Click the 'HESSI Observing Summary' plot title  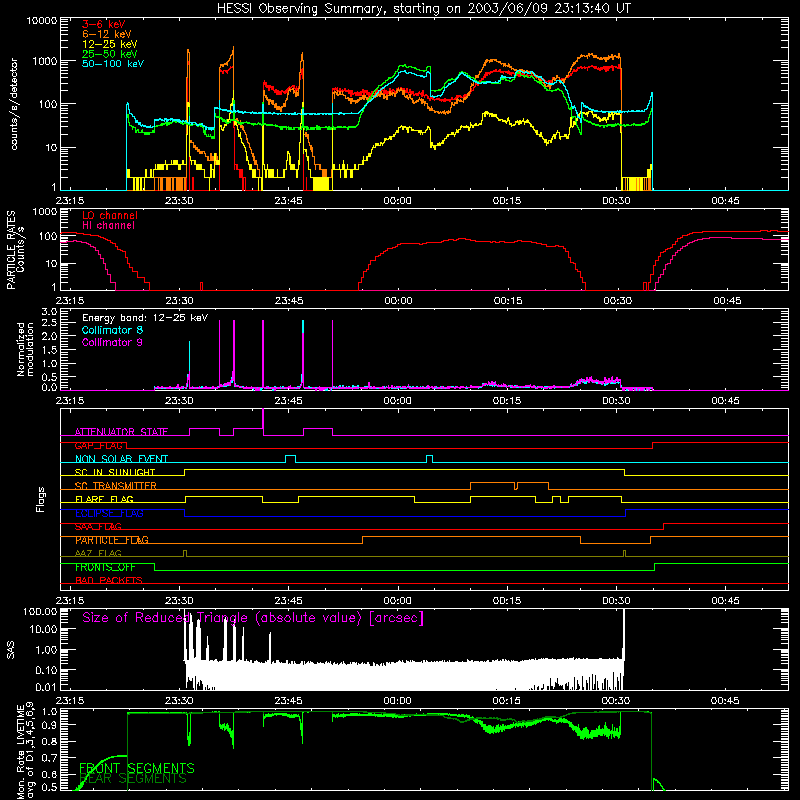tap(424, 9)
